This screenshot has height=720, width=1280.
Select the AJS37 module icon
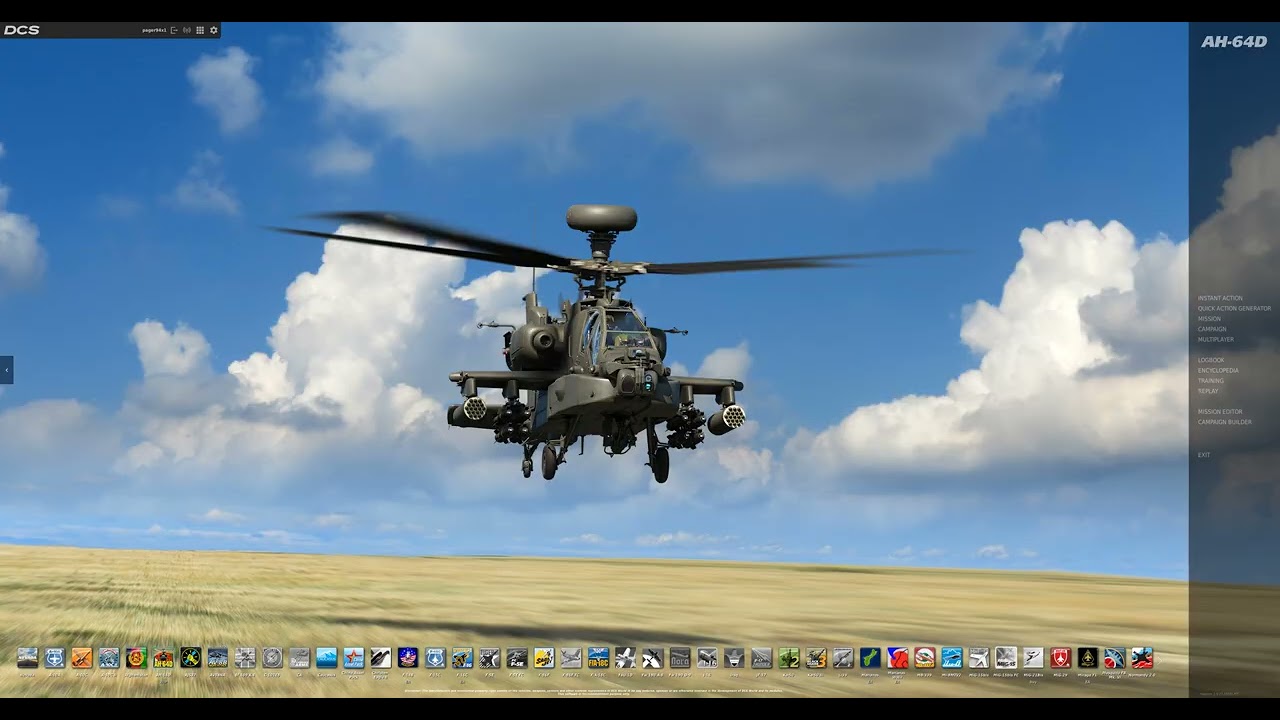190,657
